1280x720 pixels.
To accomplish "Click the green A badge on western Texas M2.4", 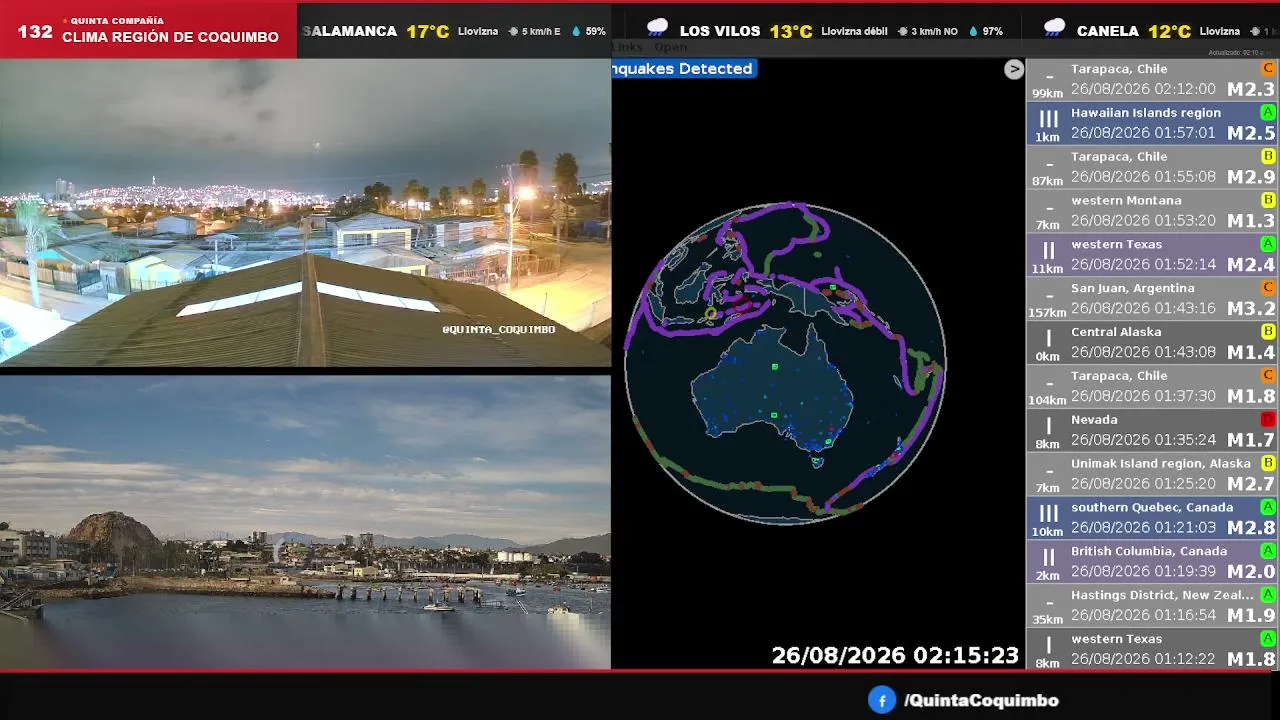I will tap(1268, 244).
